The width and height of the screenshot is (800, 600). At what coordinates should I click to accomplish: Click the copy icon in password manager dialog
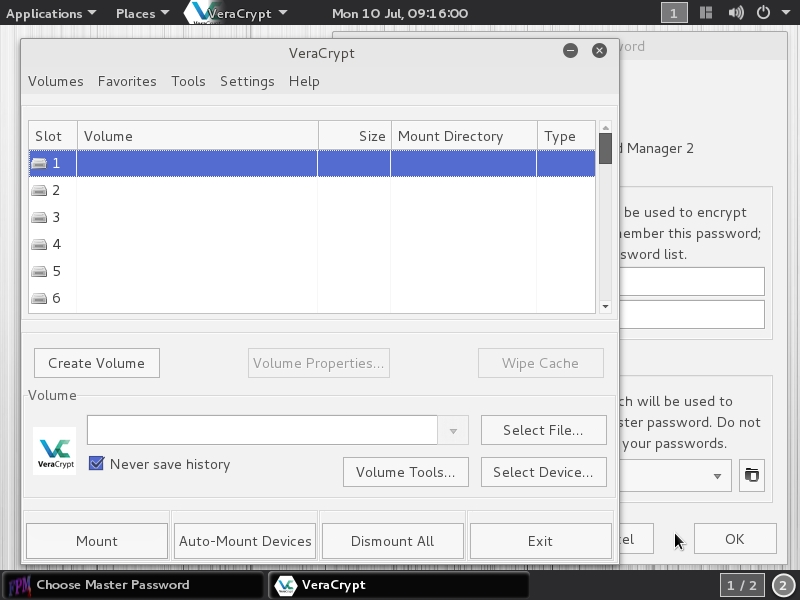tap(752, 476)
